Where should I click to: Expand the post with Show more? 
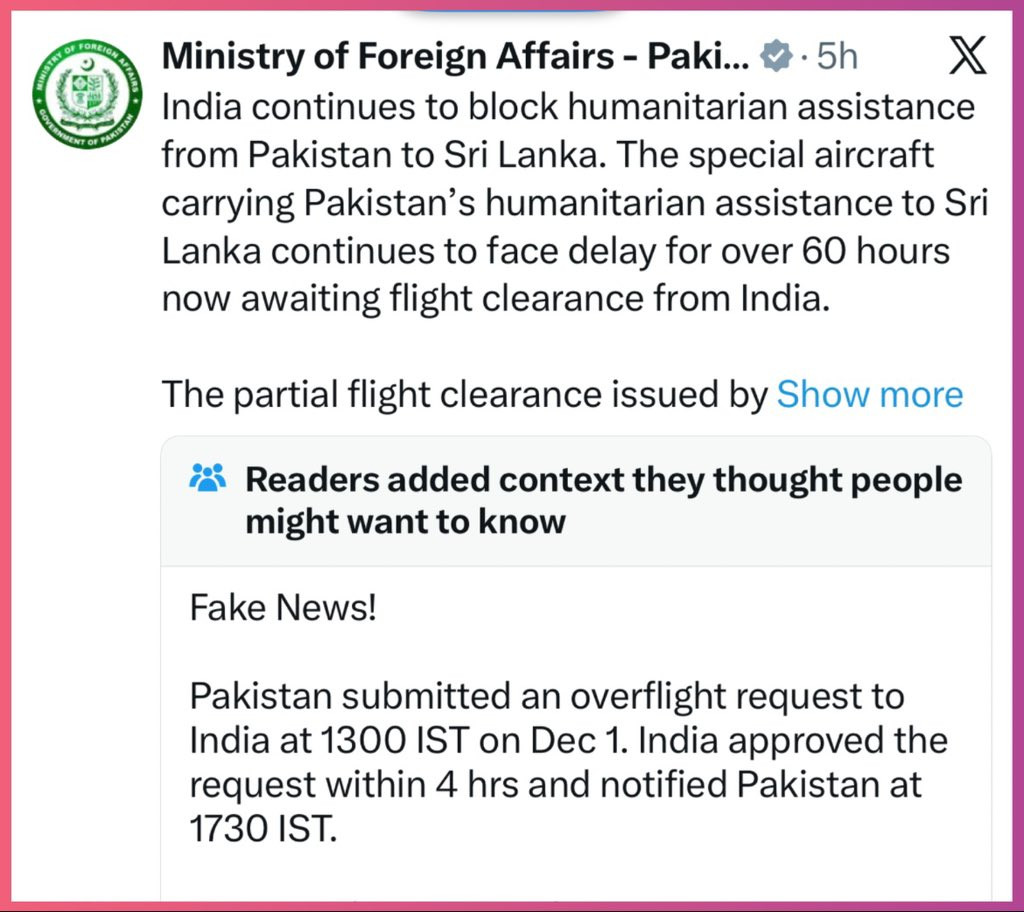pyautogui.click(x=869, y=395)
